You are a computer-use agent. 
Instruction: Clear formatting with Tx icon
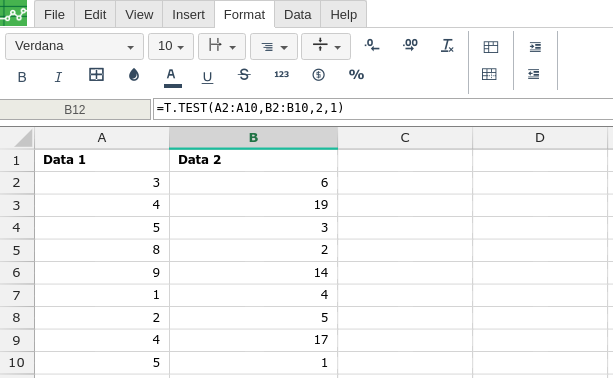coord(447,45)
